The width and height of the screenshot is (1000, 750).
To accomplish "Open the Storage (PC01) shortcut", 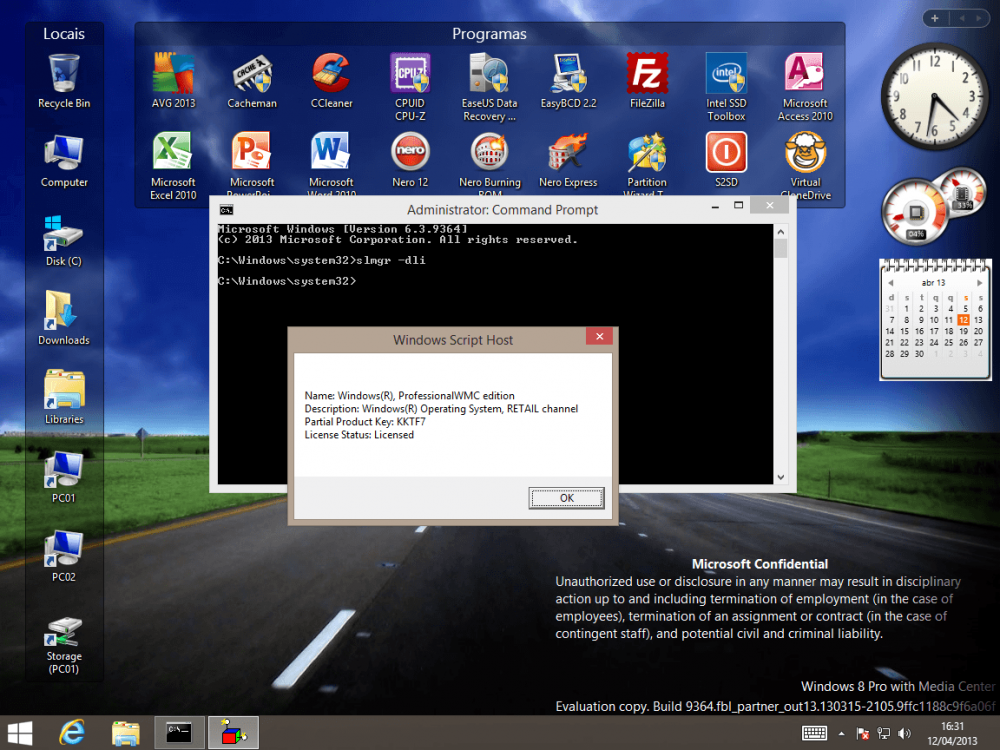I will tap(64, 644).
